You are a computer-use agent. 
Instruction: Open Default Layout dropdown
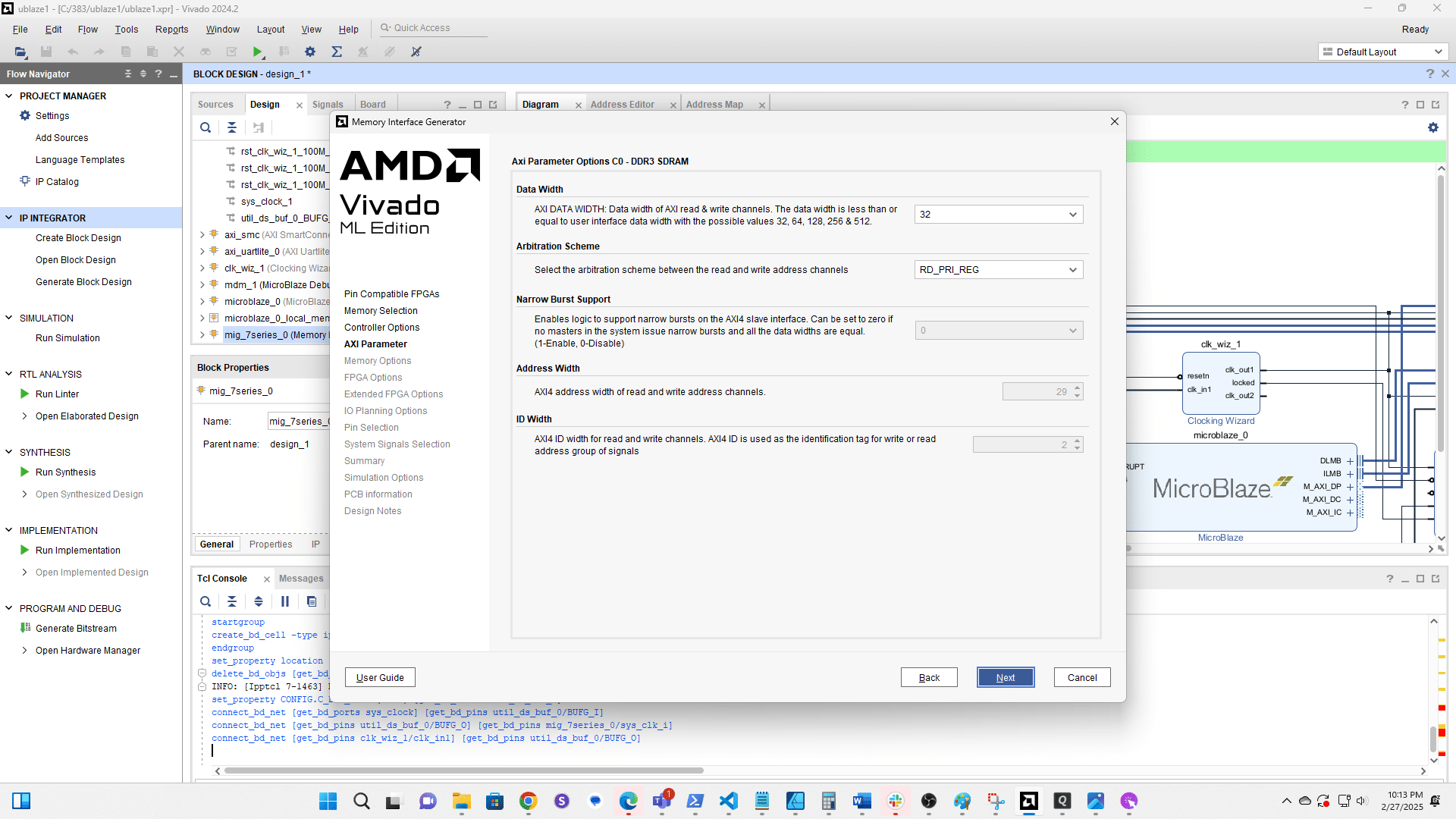(1383, 52)
